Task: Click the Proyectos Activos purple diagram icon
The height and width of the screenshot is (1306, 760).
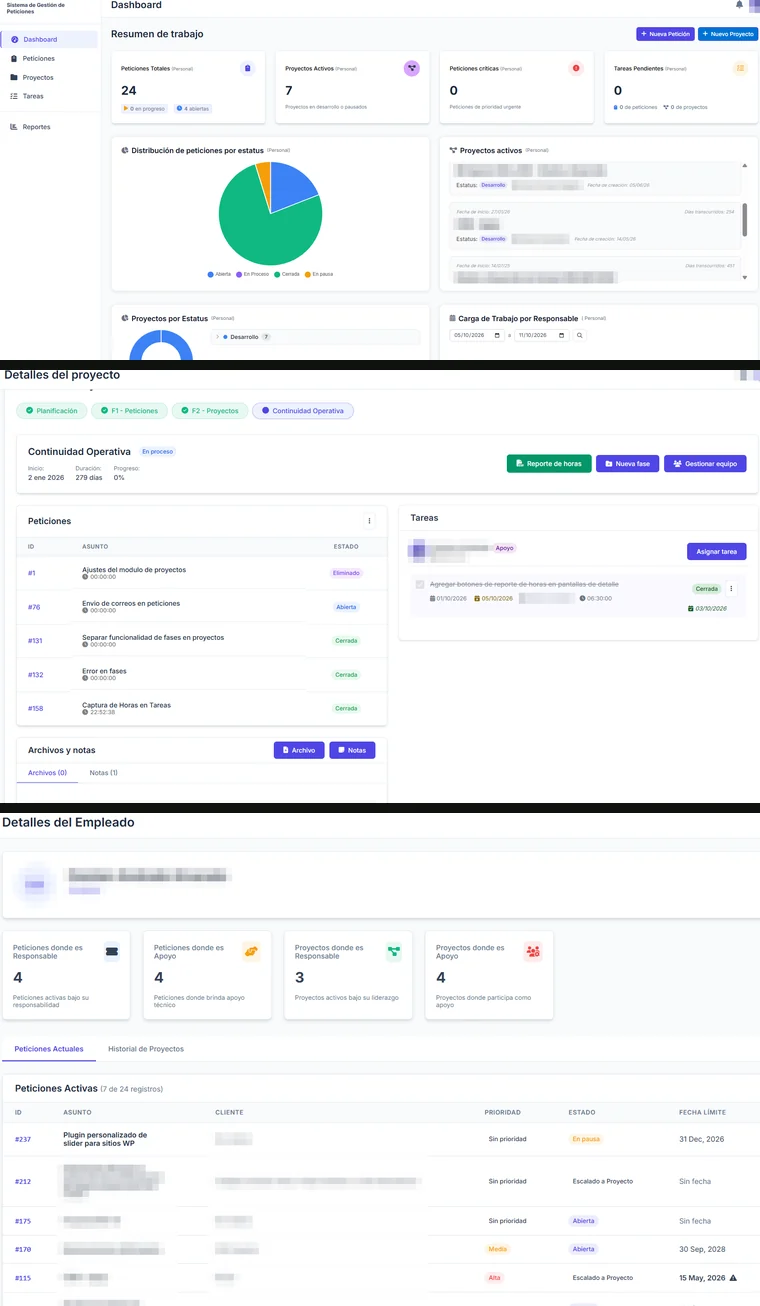Action: (x=411, y=68)
